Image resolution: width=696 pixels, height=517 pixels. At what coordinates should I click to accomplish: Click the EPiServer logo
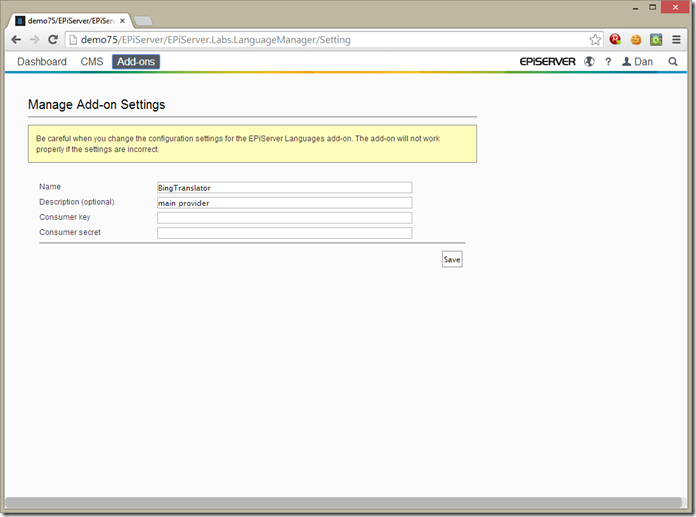coord(547,62)
